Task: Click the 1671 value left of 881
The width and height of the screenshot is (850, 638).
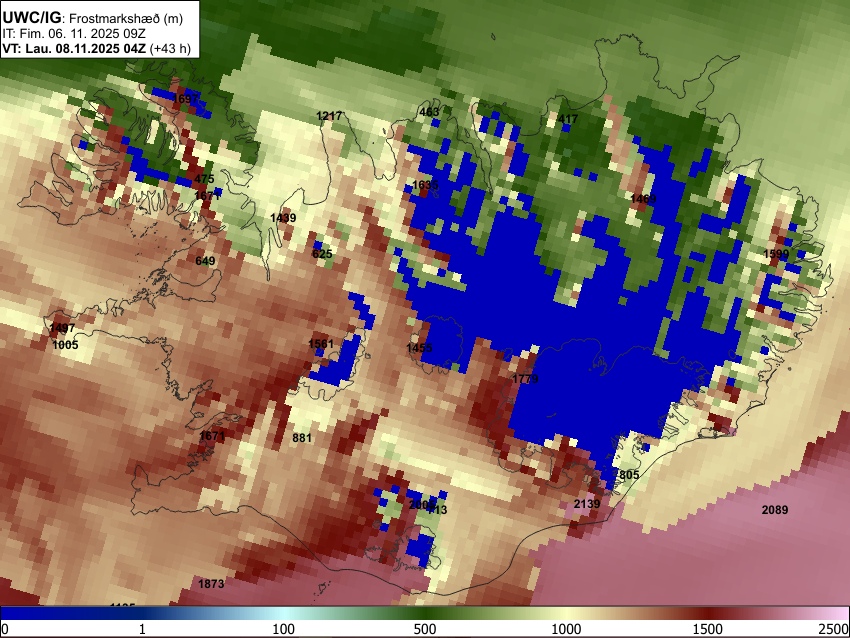Action: pos(212,436)
